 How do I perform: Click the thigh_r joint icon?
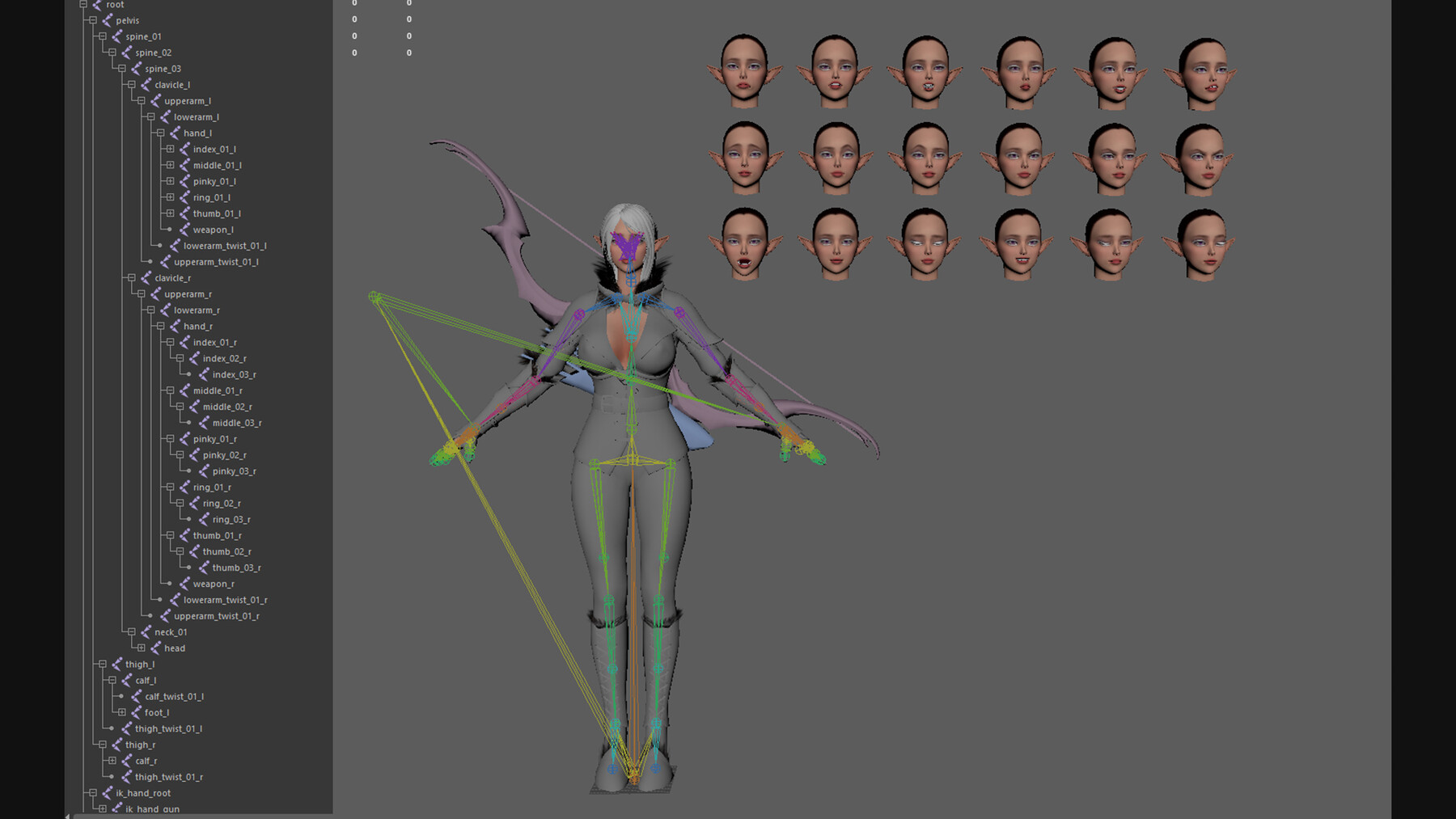(118, 745)
